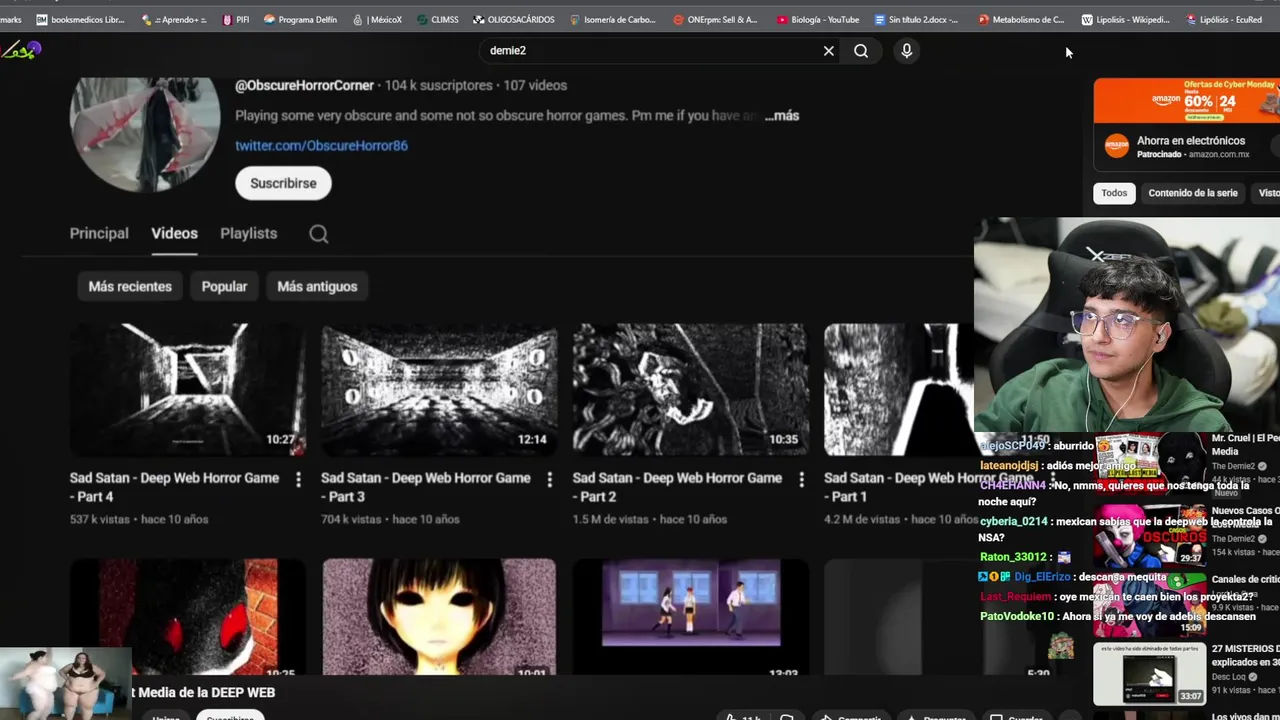Screen dimensions: 1280x720
Task: Click the @ObscureHorrorCorner channel handle
Action: 304,86
